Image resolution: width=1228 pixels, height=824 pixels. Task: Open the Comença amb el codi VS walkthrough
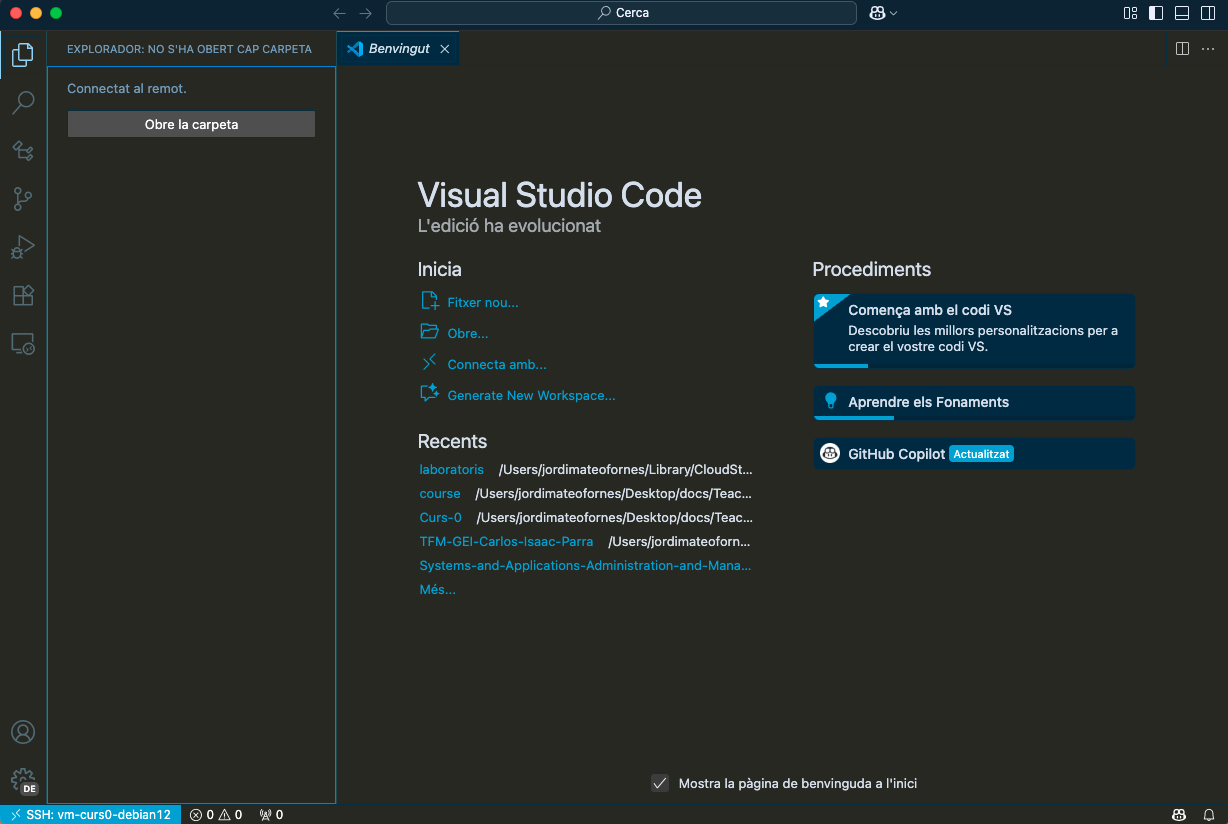(974, 331)
